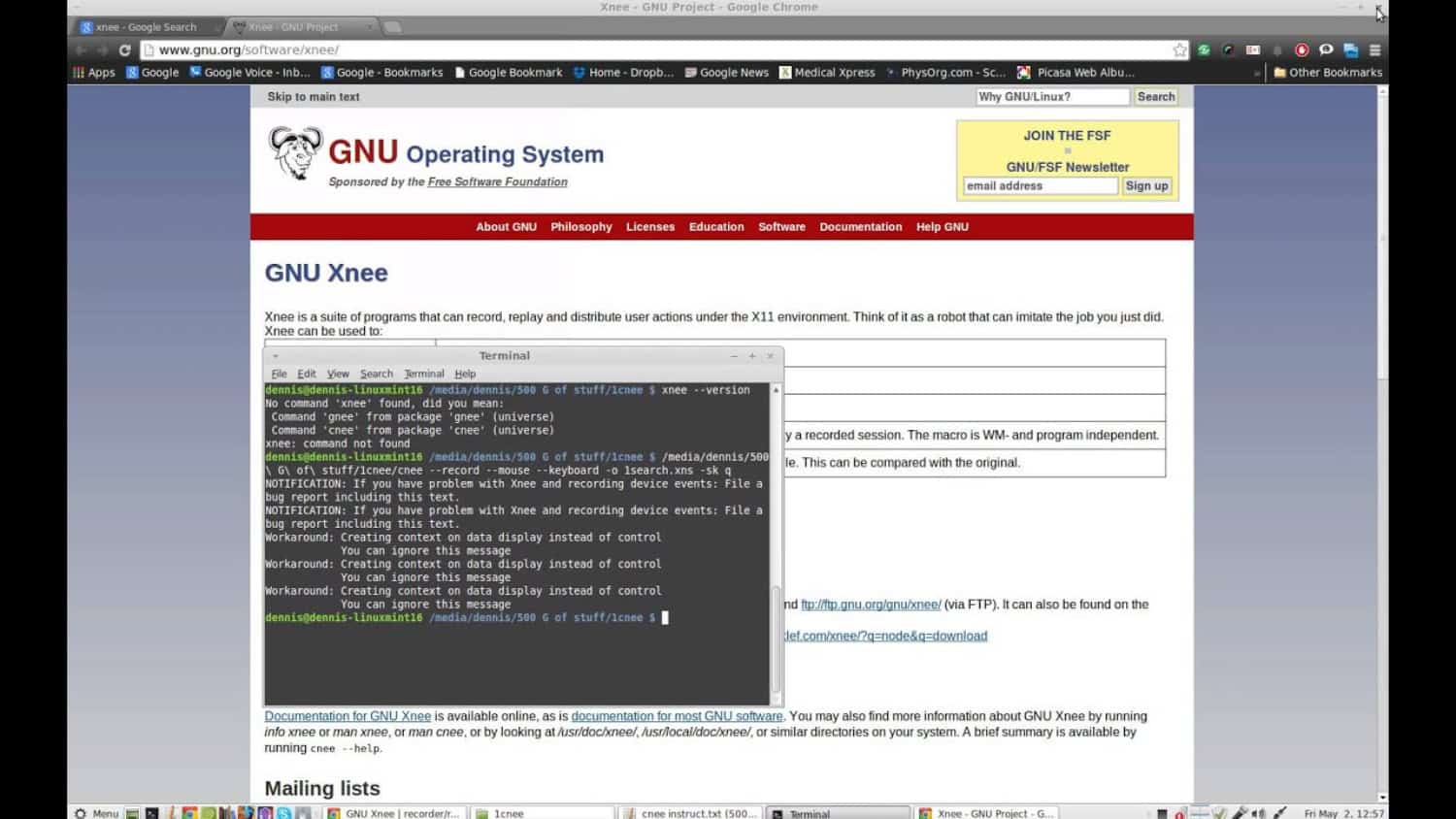Open the Picasa Web Albums bookmark
The width and height of the screenshot is (1456, 819).
pos(1075,72)
